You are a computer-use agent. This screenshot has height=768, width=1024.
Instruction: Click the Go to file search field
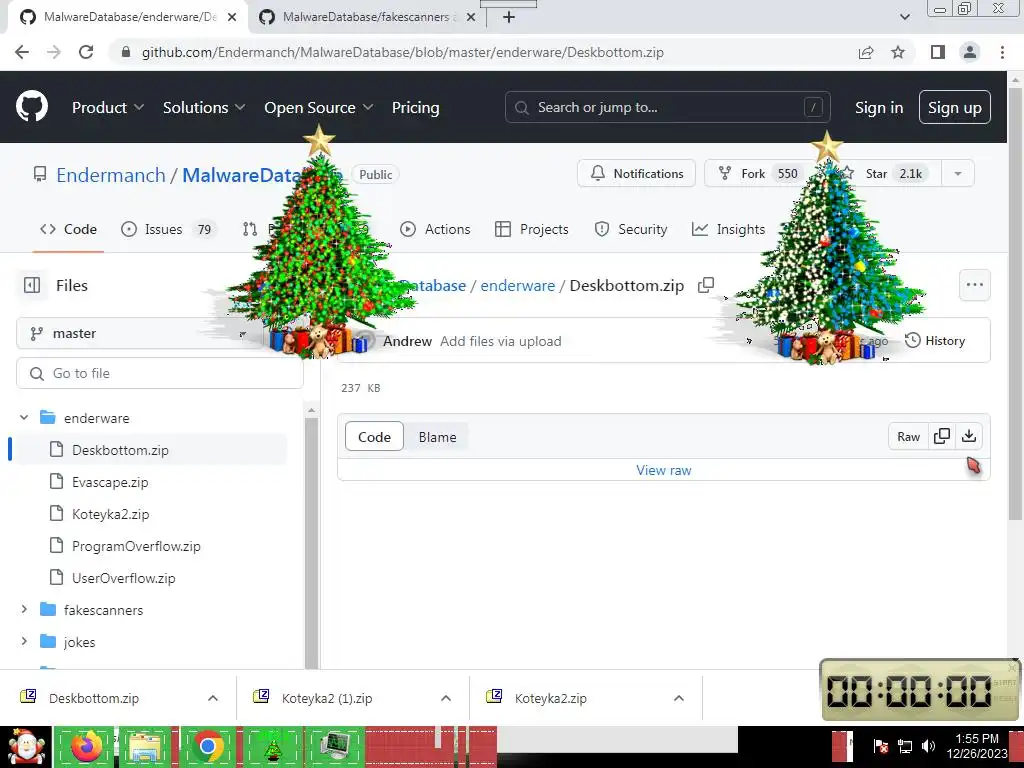(x=160, y=374)
